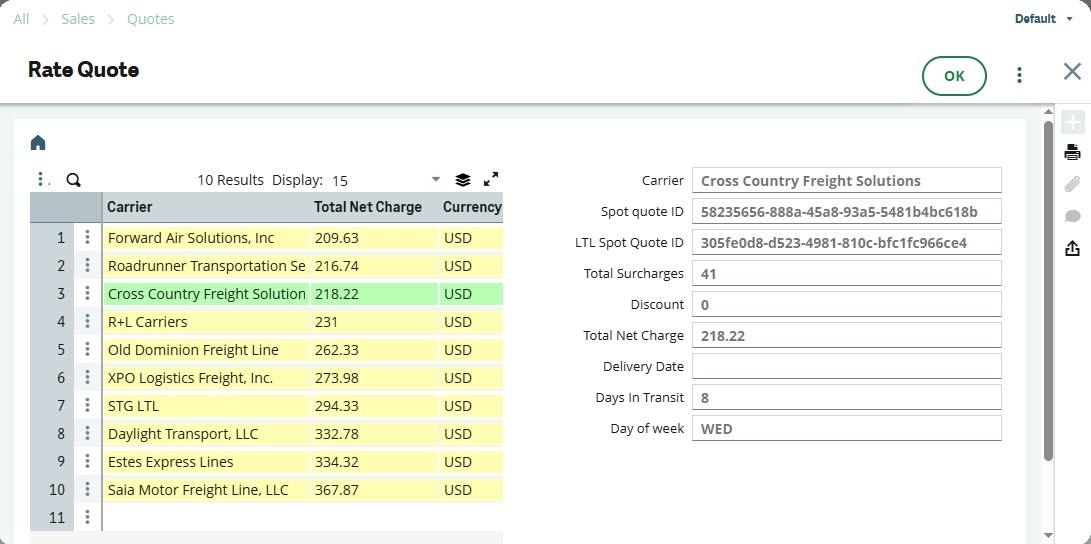
Task: Open the grid options dots menu
Action: point(41,180)
